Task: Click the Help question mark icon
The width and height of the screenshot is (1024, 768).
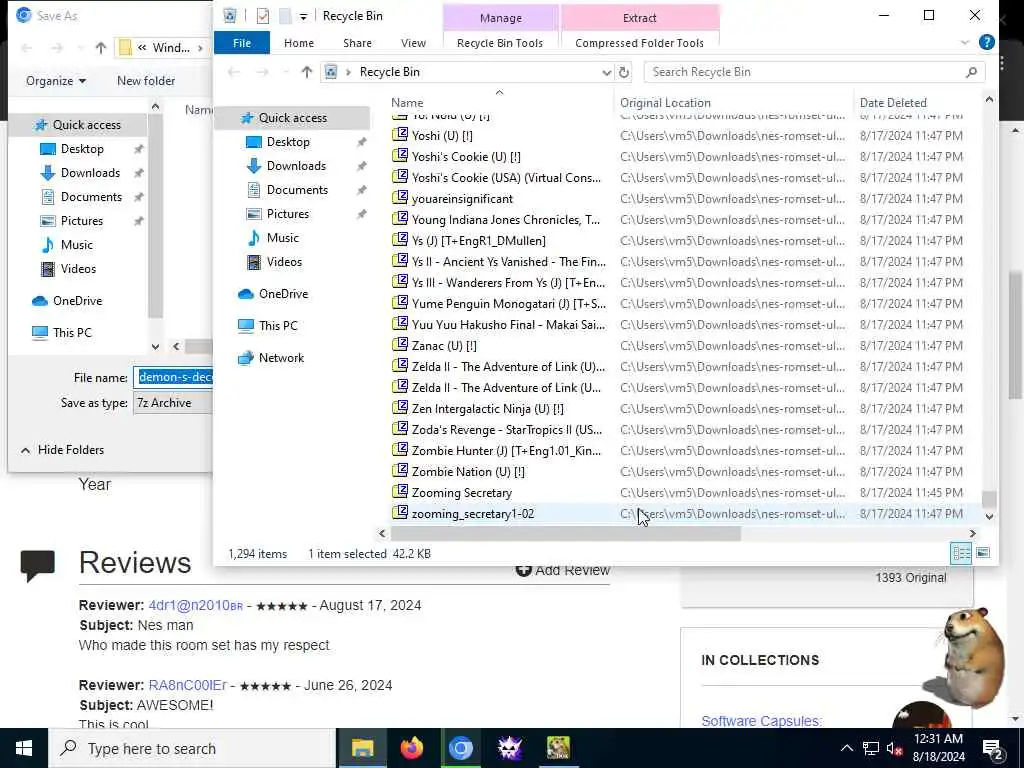Action: pyautogui.click(x=987, y=42)
